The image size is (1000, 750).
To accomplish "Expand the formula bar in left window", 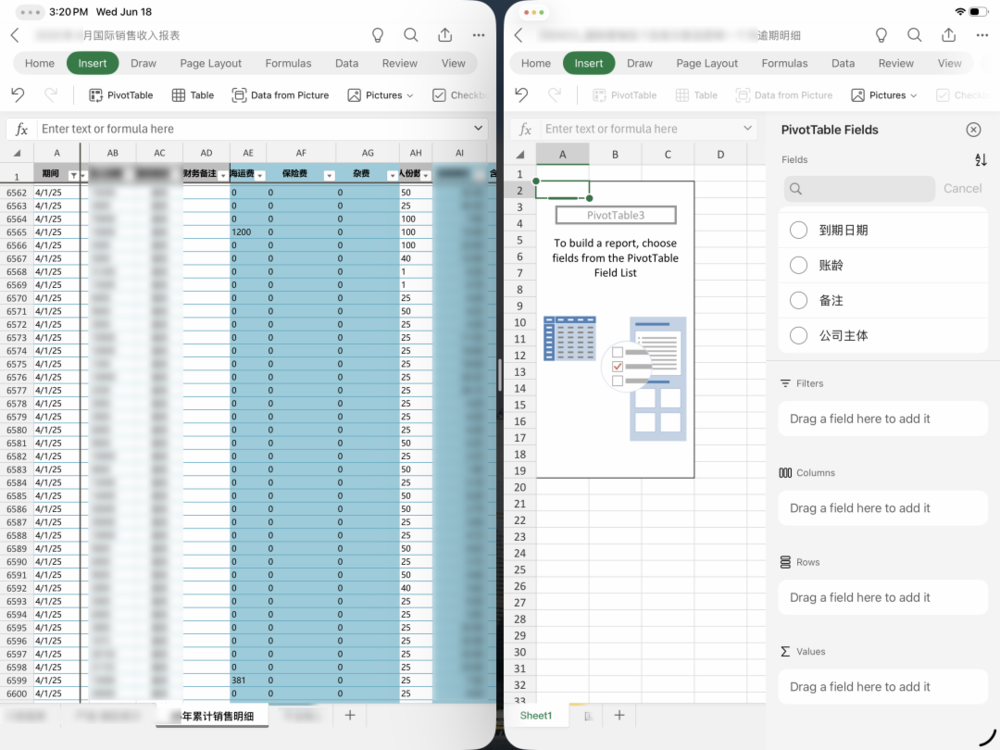I will point(479,128).
